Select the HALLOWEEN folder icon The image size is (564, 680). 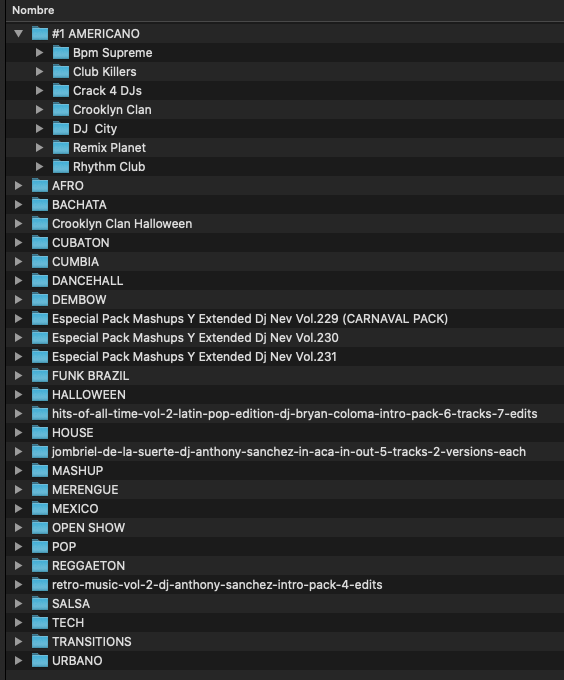[40, 394]
